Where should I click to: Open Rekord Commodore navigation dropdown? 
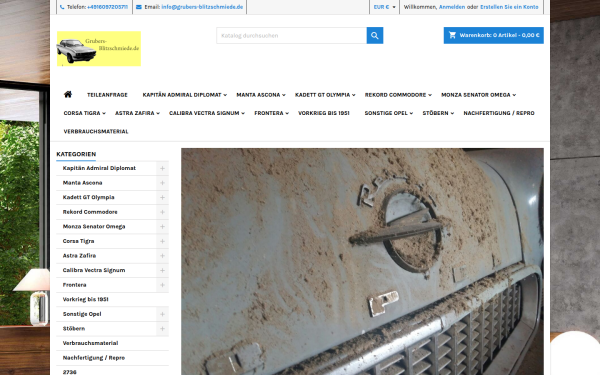398,95
